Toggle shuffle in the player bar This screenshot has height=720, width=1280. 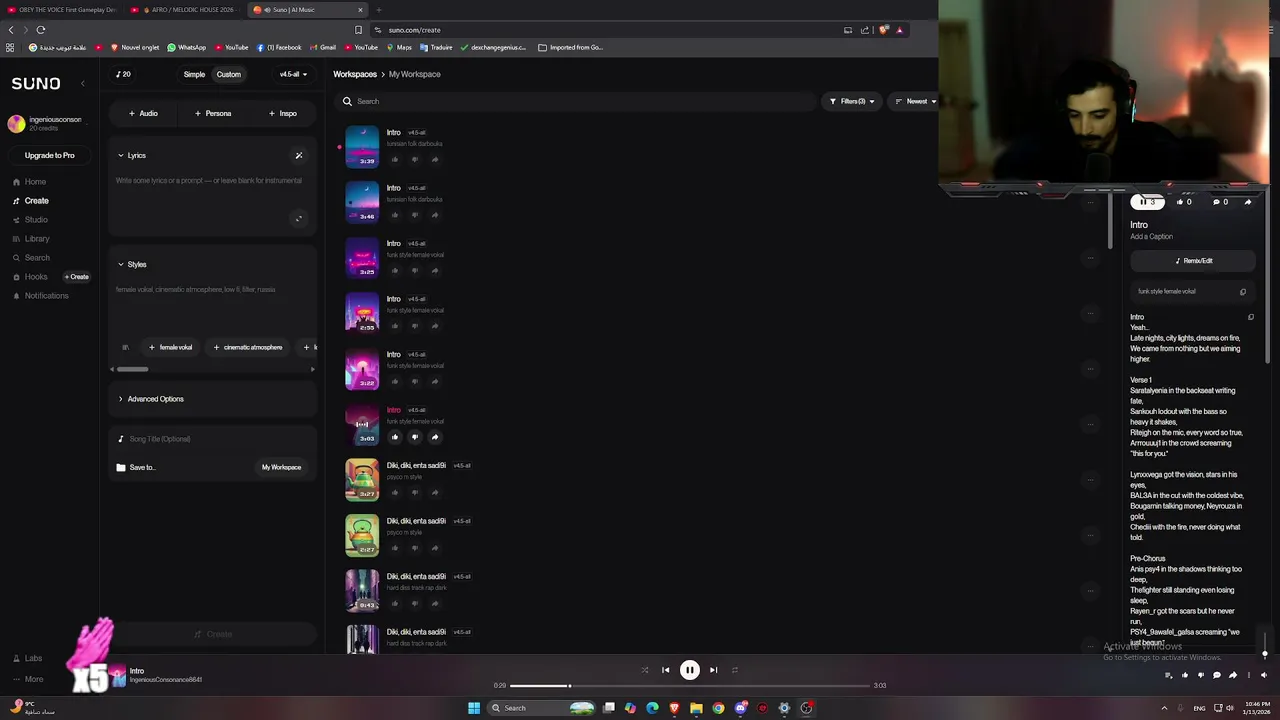(x=644, y=670)
